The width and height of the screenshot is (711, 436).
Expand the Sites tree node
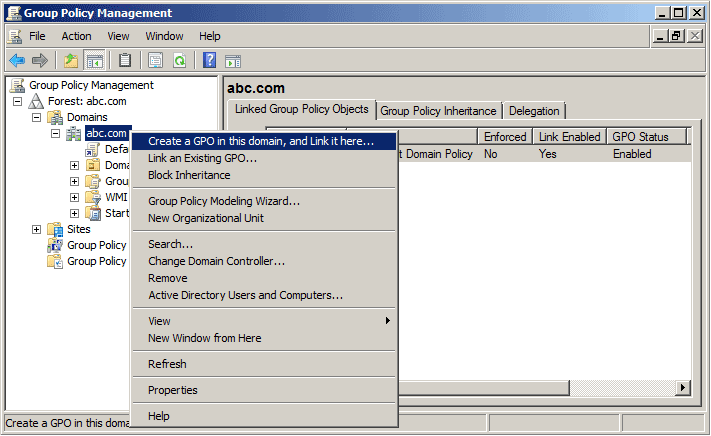(x=37, y=230)
